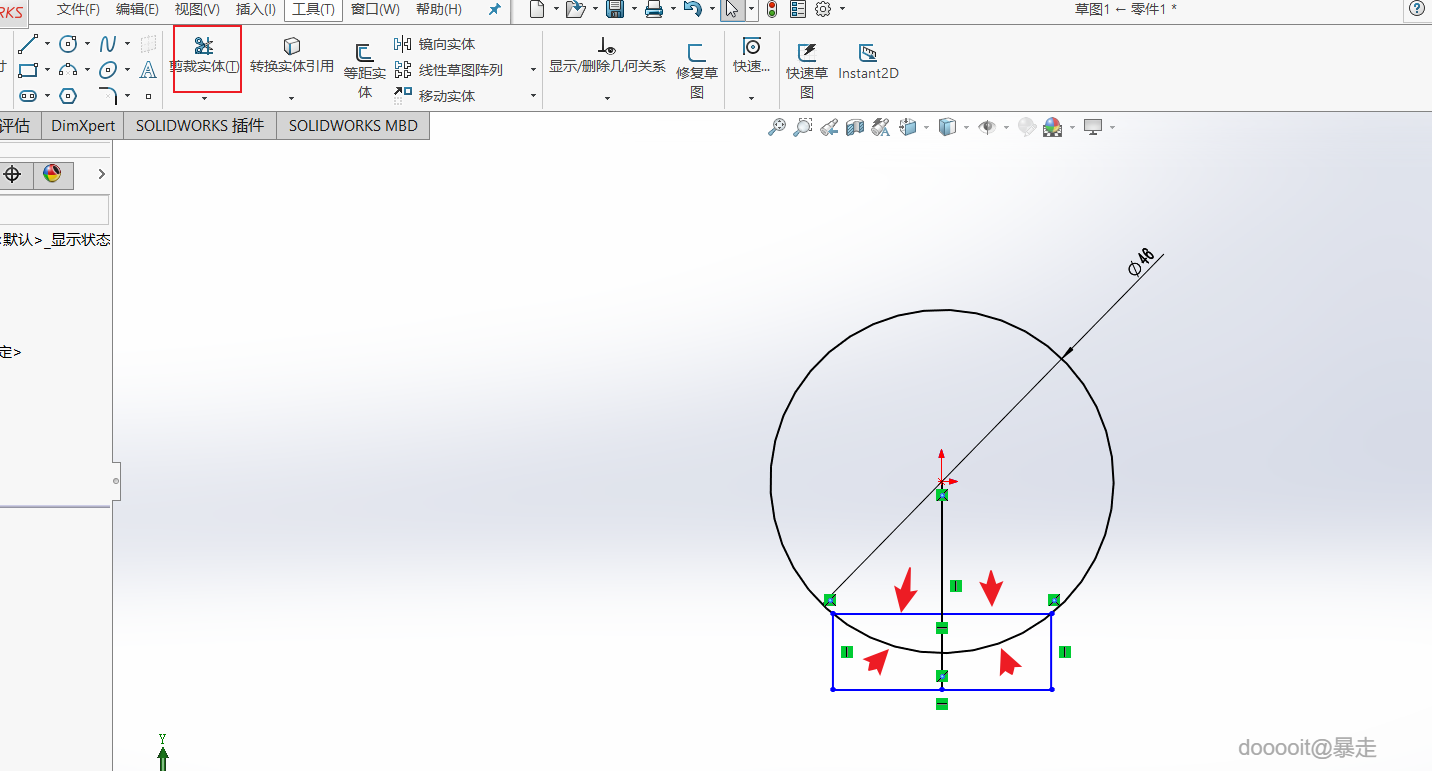The height and width of the screenshot is (771, 1432).
Task: Expand the panel tabs right chevron
Action: [x=101, y=174]
